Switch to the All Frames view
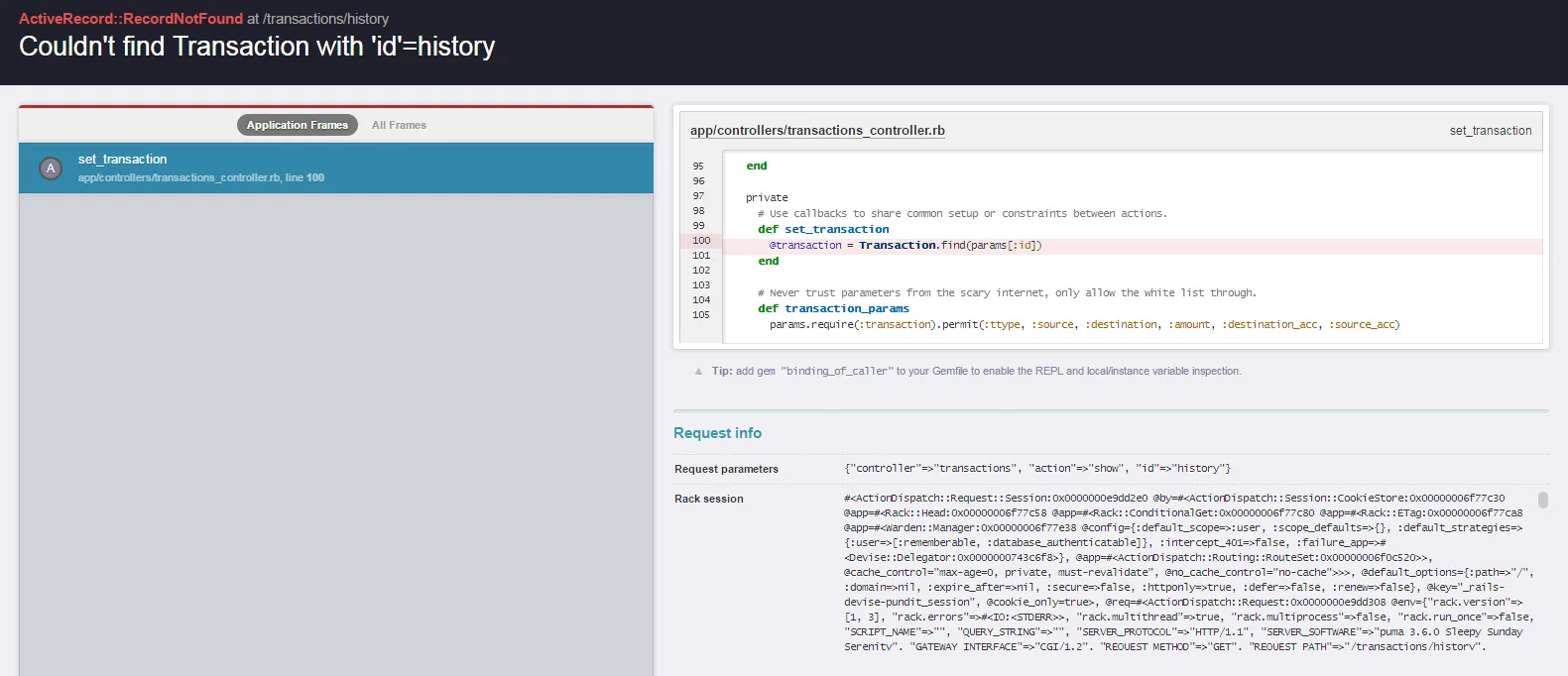Image resolution: width=1568 pixels, height=676 pixels. point(399,125)
